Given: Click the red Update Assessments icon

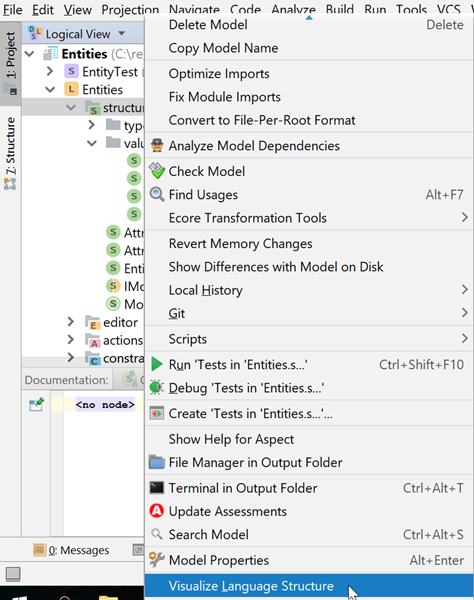Looking at the screenshot, I should pyautogui.click(x=157, y=511).
